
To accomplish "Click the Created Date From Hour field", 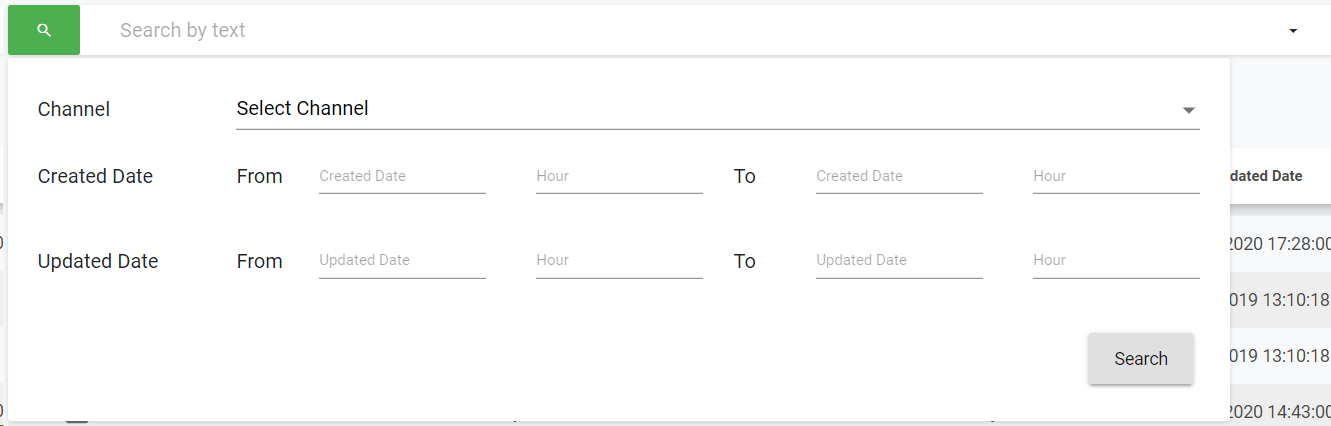I will click(x=619, y=177).
